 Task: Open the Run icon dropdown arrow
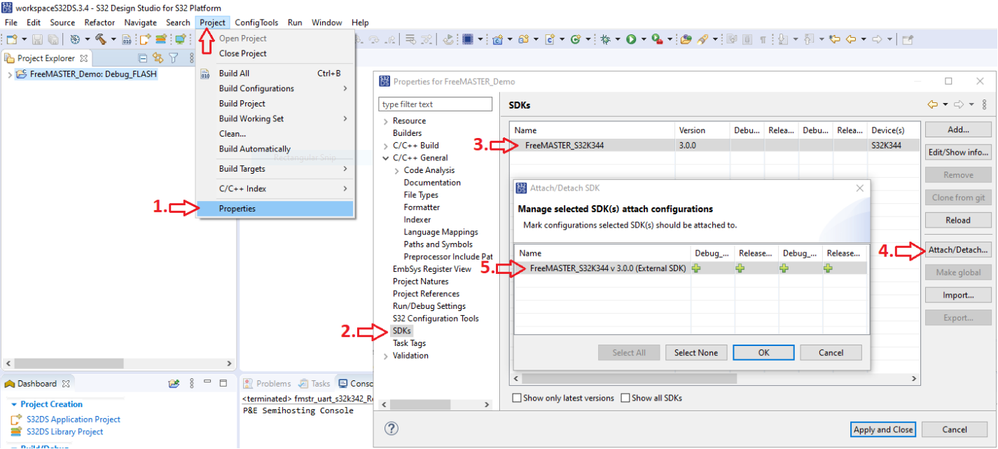(643, 39)
